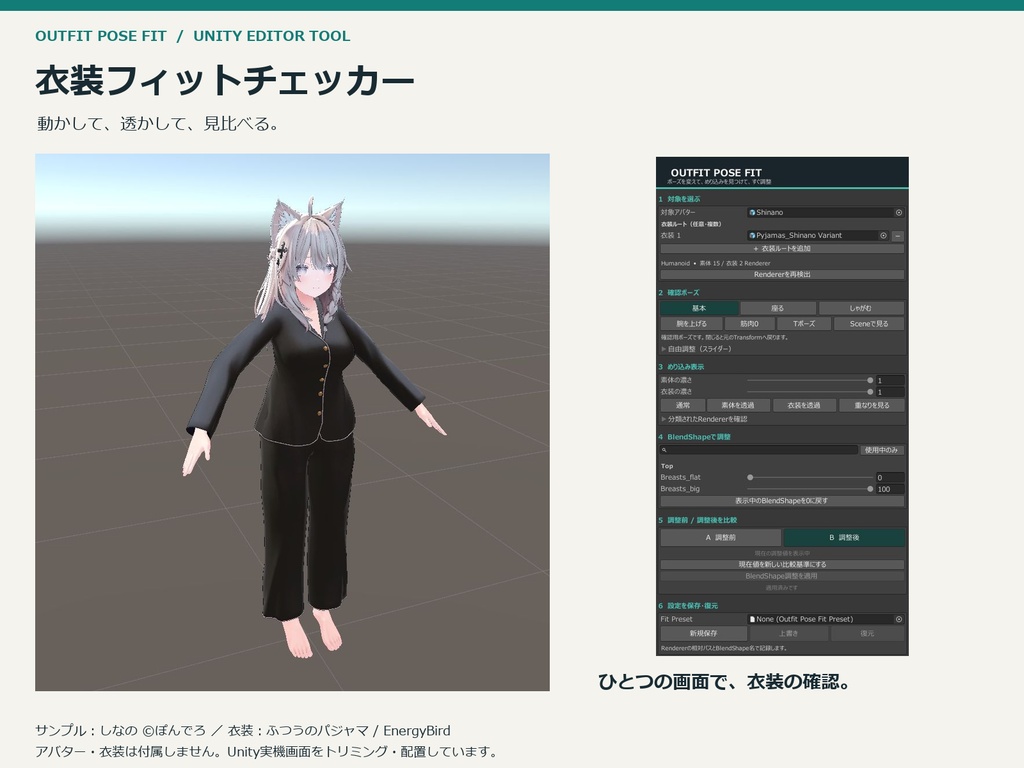Switch to A 調整前 comparison
This screenshot has height=768, width=1024.
tap(720, 537)
